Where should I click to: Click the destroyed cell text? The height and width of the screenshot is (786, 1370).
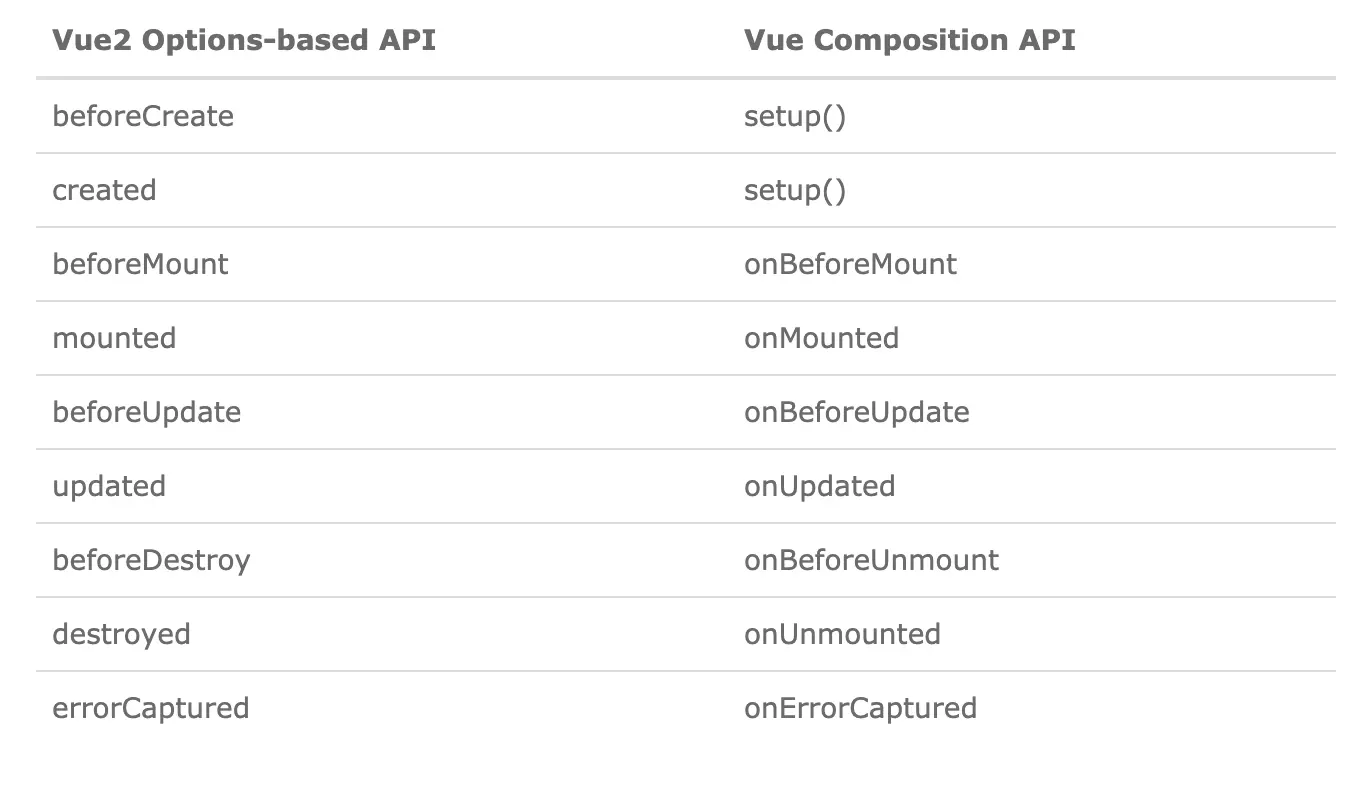coord(121,634)
